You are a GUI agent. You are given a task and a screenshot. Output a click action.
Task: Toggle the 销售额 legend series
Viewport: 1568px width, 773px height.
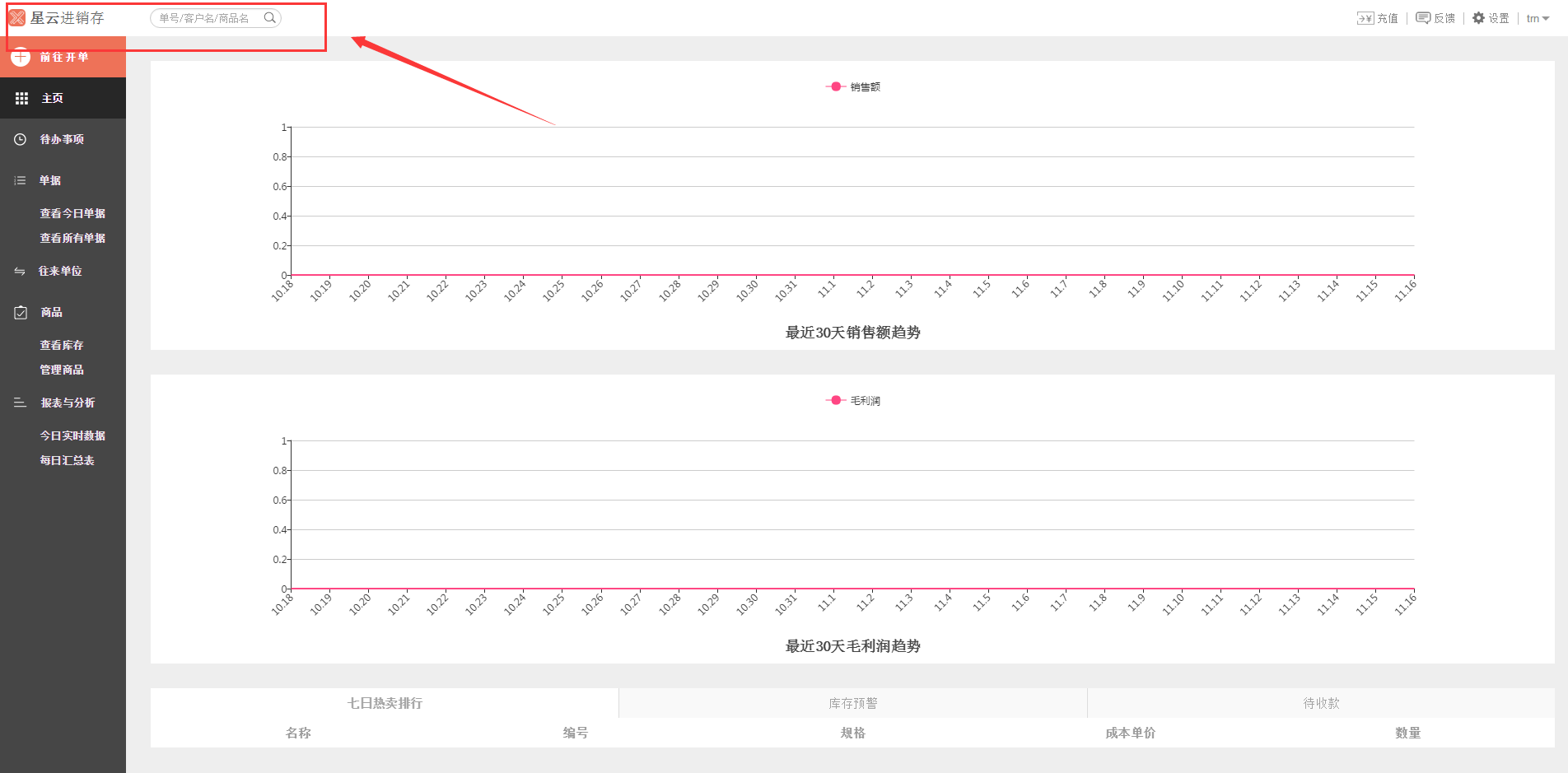click(x=853, y=86)
